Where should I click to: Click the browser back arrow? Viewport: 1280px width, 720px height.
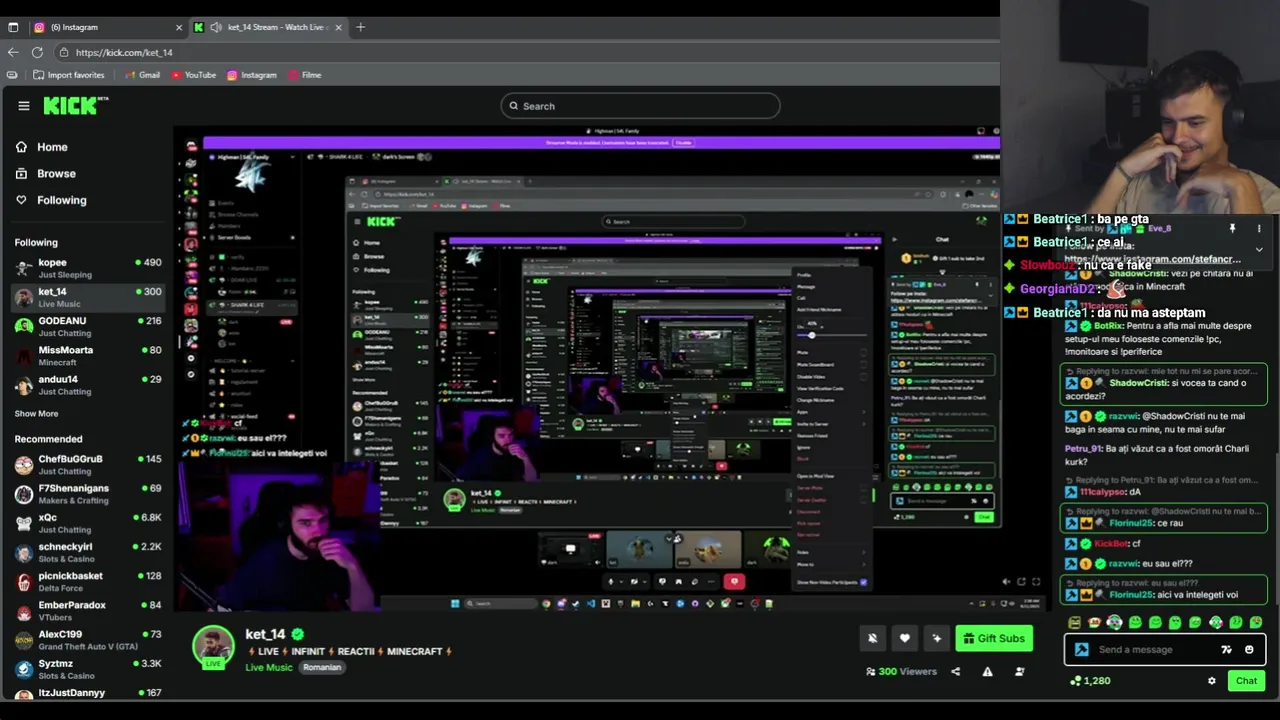tap(13, 52)
